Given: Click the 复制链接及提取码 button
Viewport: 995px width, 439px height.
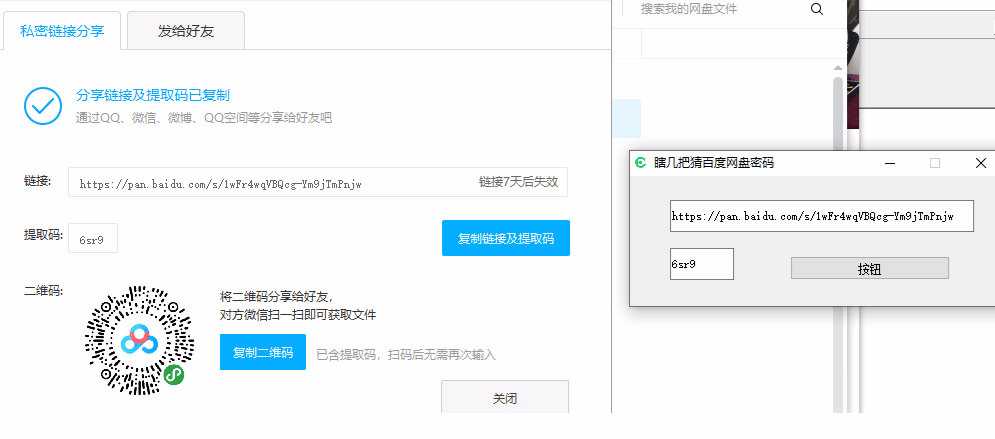Looking at the screenshot, I should click(x=506, y=239).
